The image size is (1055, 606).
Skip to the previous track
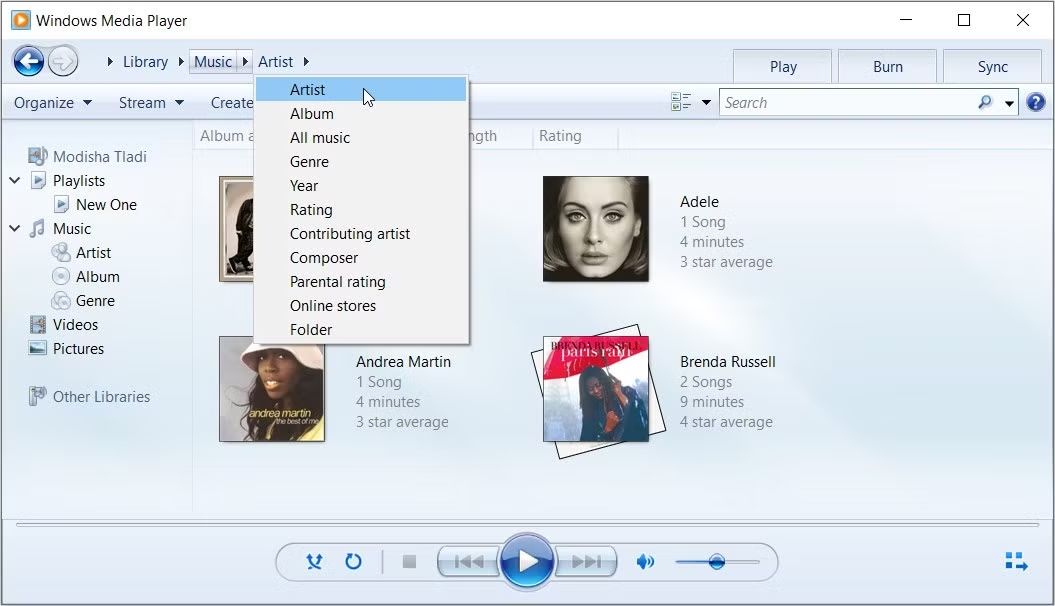[468, 562]
